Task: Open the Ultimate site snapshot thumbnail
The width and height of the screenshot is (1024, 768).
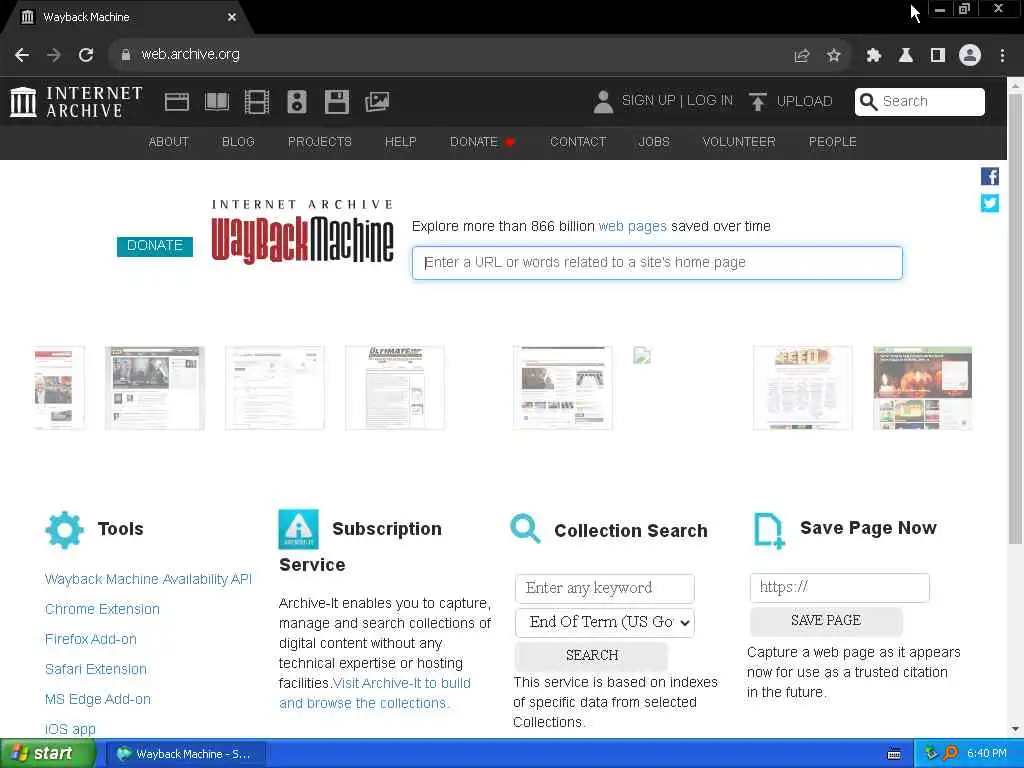Action: [x=394, y=388]
